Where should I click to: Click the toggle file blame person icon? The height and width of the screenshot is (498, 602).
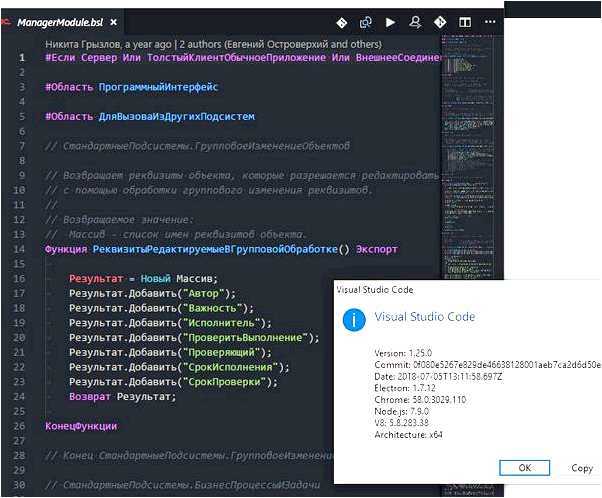pos(415,22)
